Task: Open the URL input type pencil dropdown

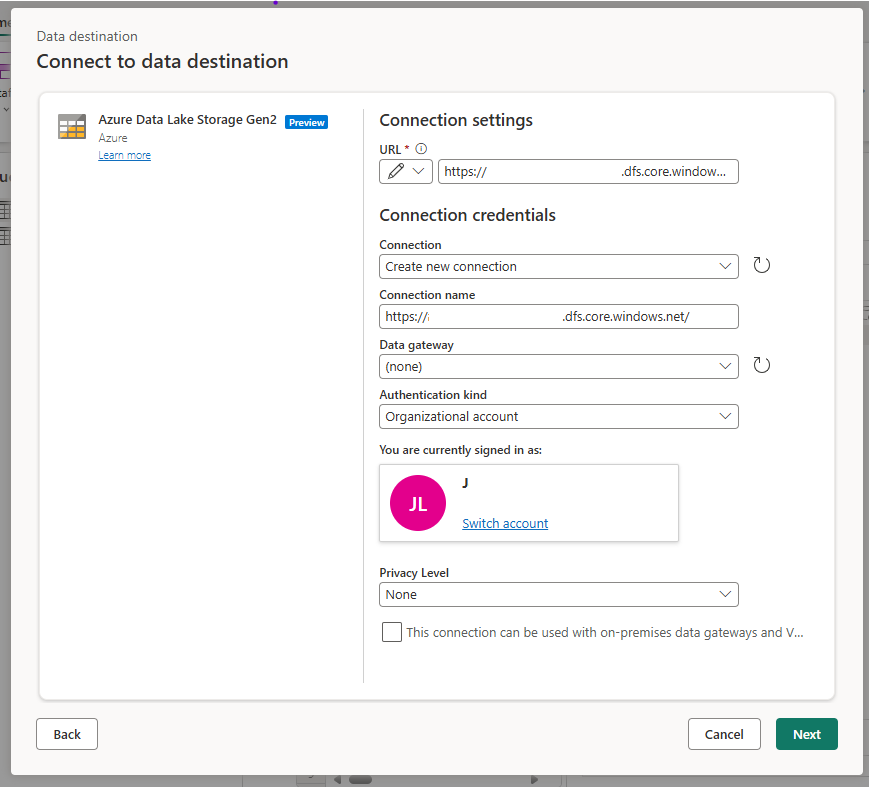Action: click(406, 171)
